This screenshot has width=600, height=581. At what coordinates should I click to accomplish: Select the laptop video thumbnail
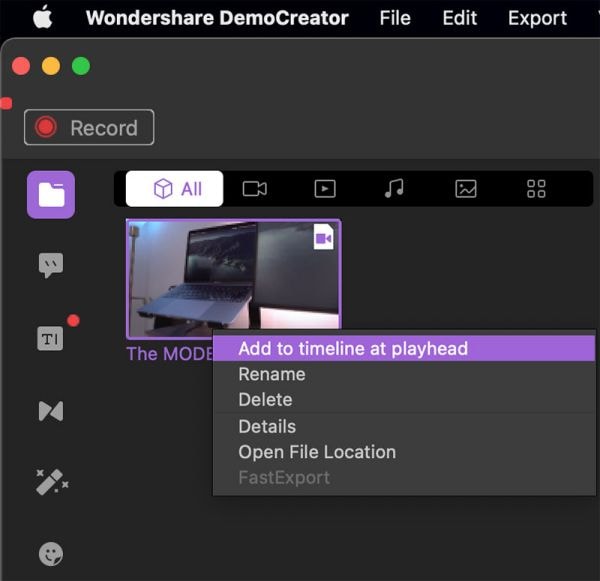(233, 279)
